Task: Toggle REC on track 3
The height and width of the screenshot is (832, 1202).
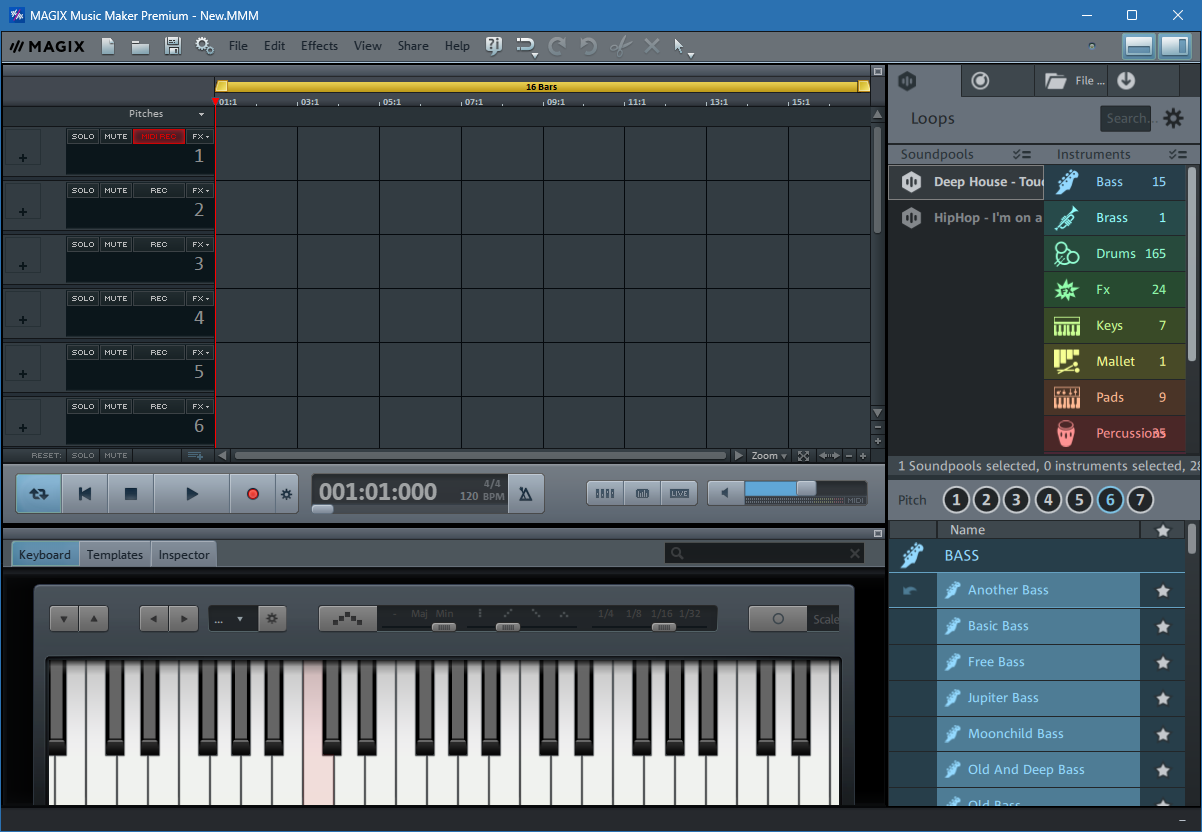Action: pos(159,244)
